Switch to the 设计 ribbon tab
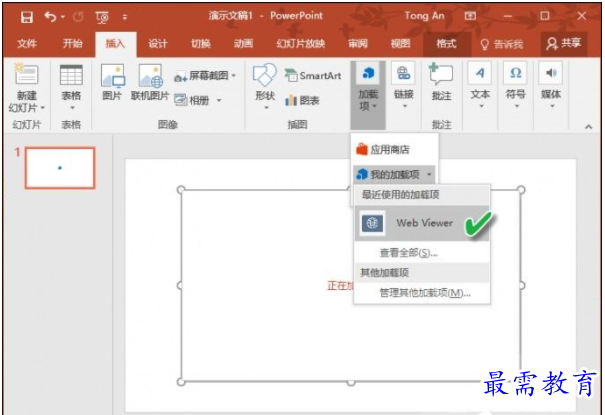This screenshot has height=415, width=605. point(158,44)
